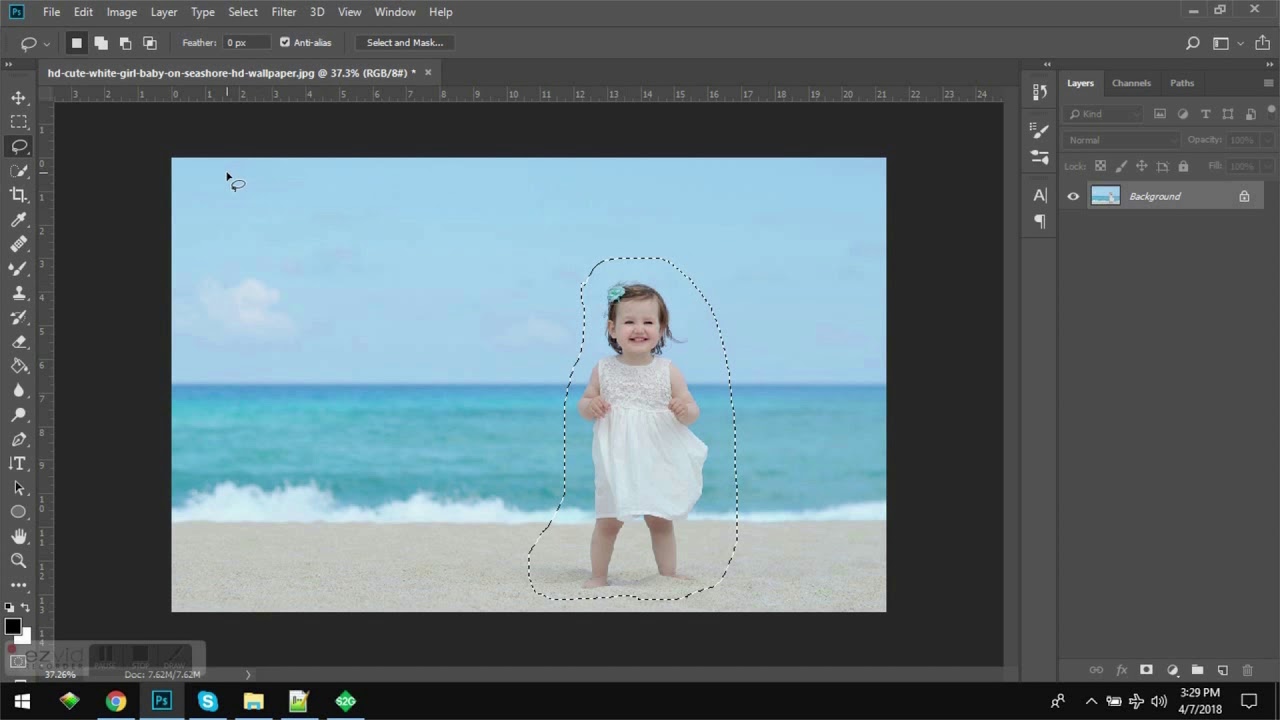Select the Move tool
Viewport: 1280px width, 720px height.
click(18, 98)
